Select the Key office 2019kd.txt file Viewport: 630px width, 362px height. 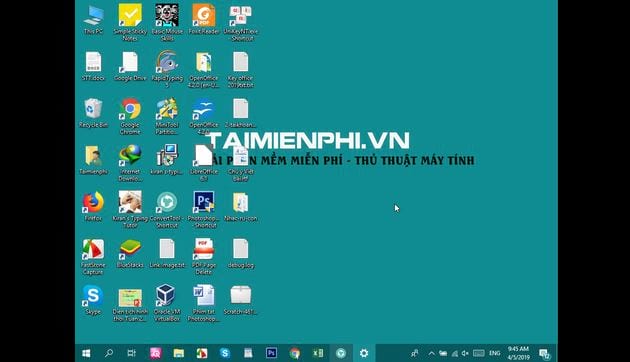(241, 69)
